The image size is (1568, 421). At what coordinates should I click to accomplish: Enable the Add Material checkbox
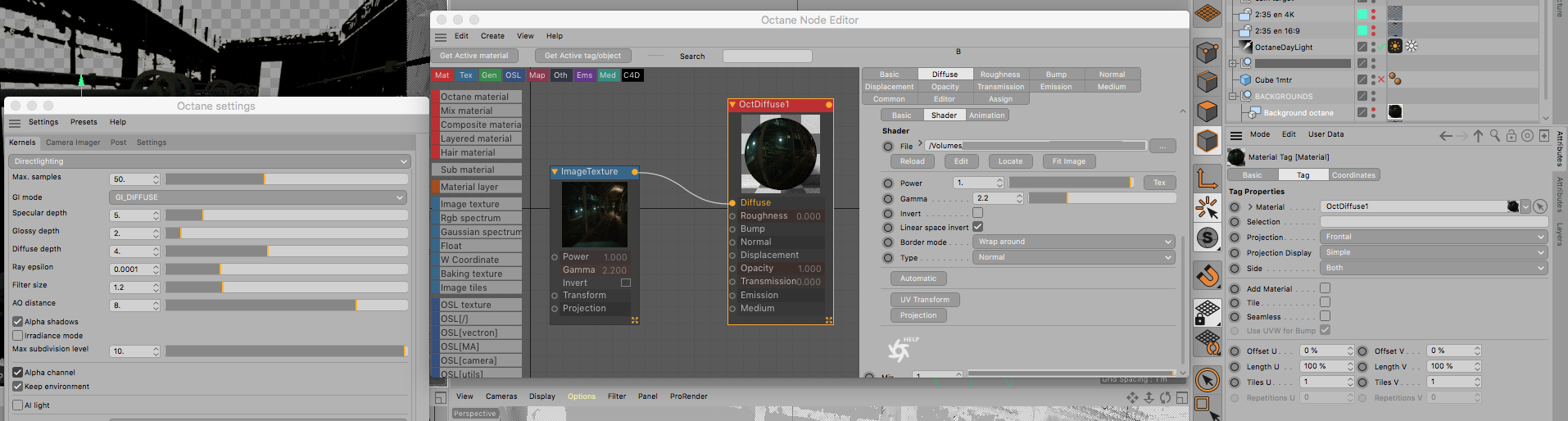pyautogui.click(x=1325, y=288)
